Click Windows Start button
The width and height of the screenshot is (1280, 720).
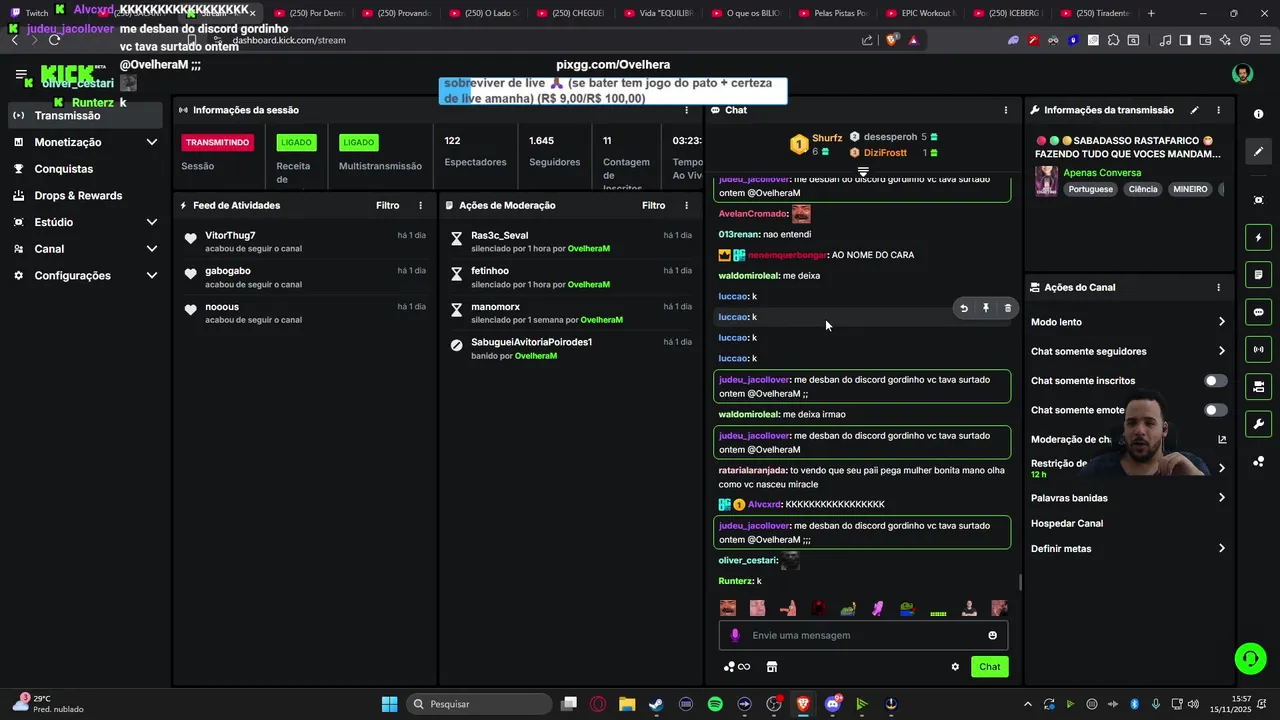(x=389, y=704)
